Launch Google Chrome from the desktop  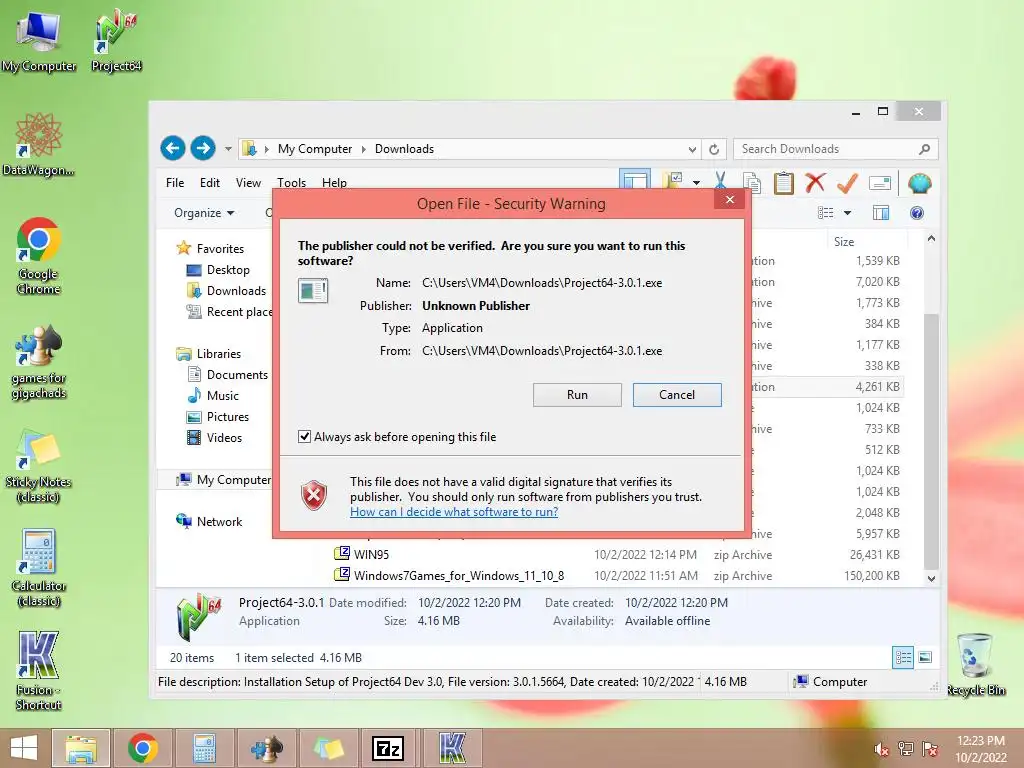(39, 256)
